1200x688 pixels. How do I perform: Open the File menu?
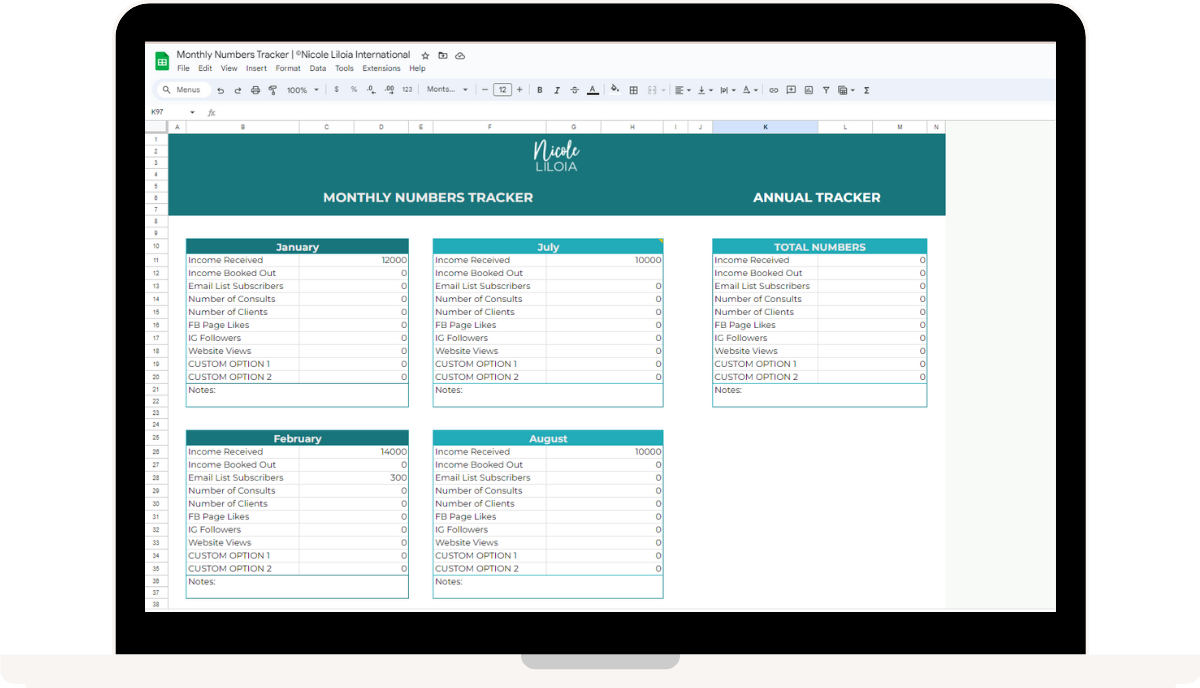coord(183,69)
